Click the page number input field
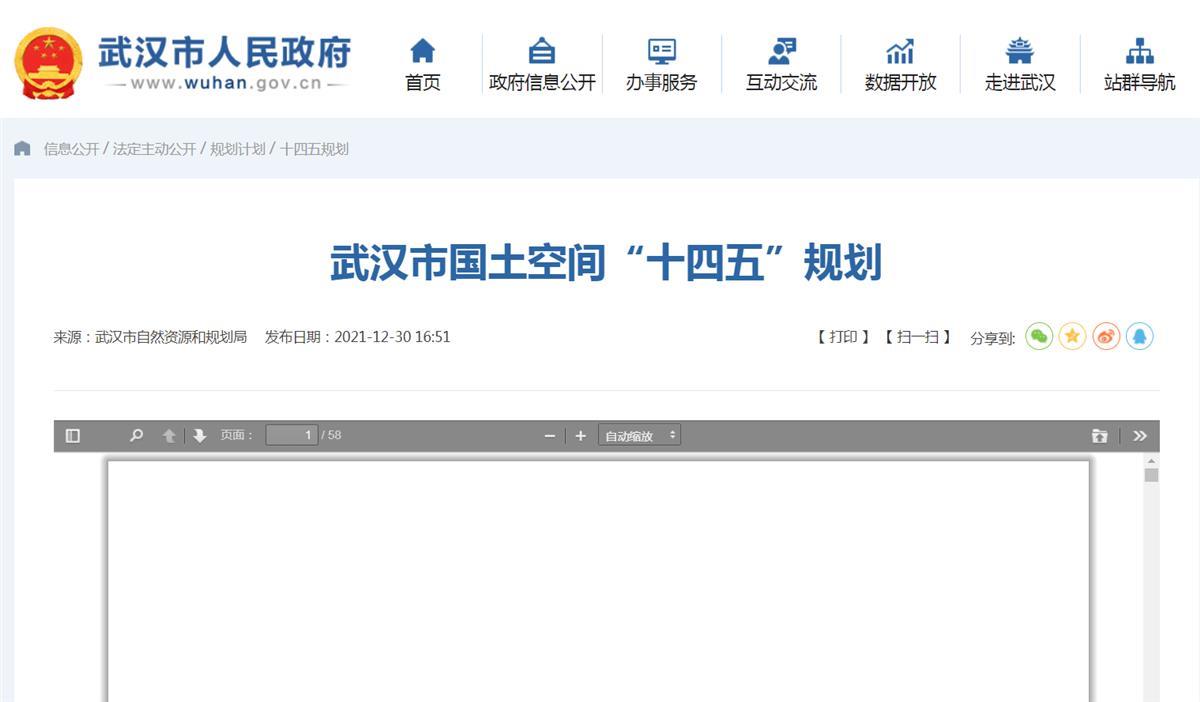 (x=291, y=435)
